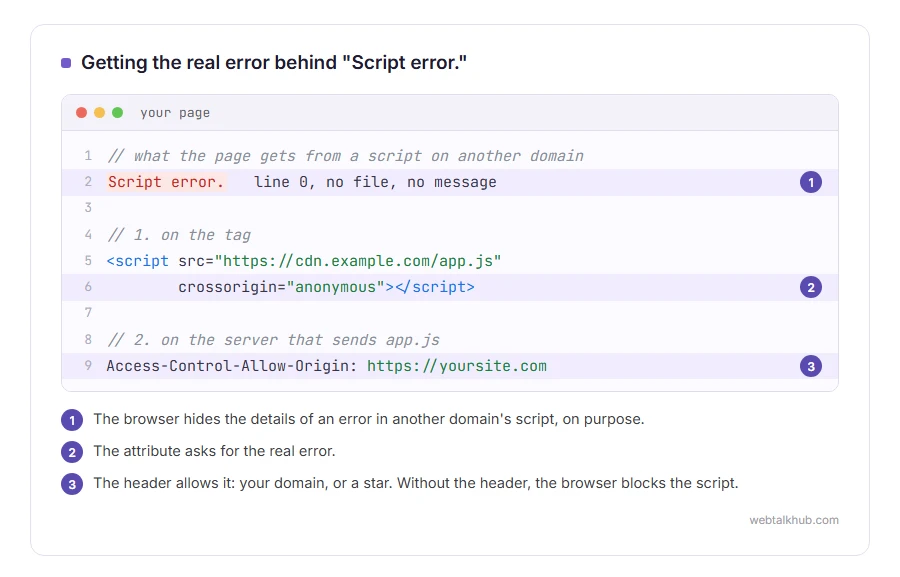
Task: Click the gutter line number 7
Action: 88,313
